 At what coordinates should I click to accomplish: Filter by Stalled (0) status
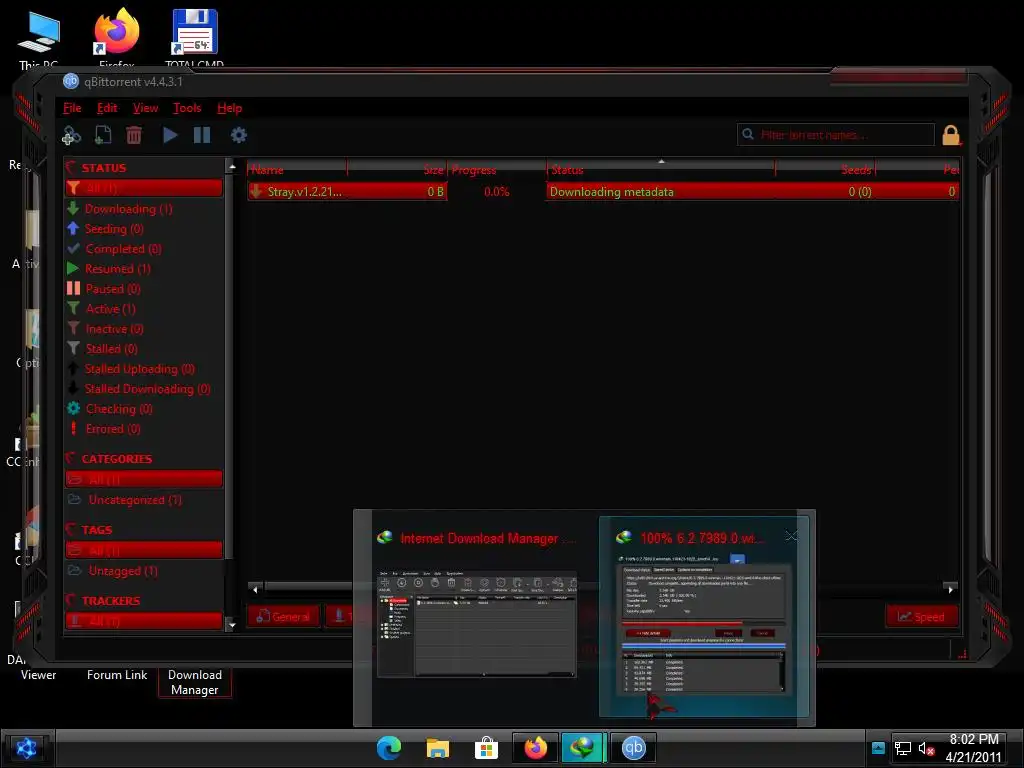pos(111,349)
